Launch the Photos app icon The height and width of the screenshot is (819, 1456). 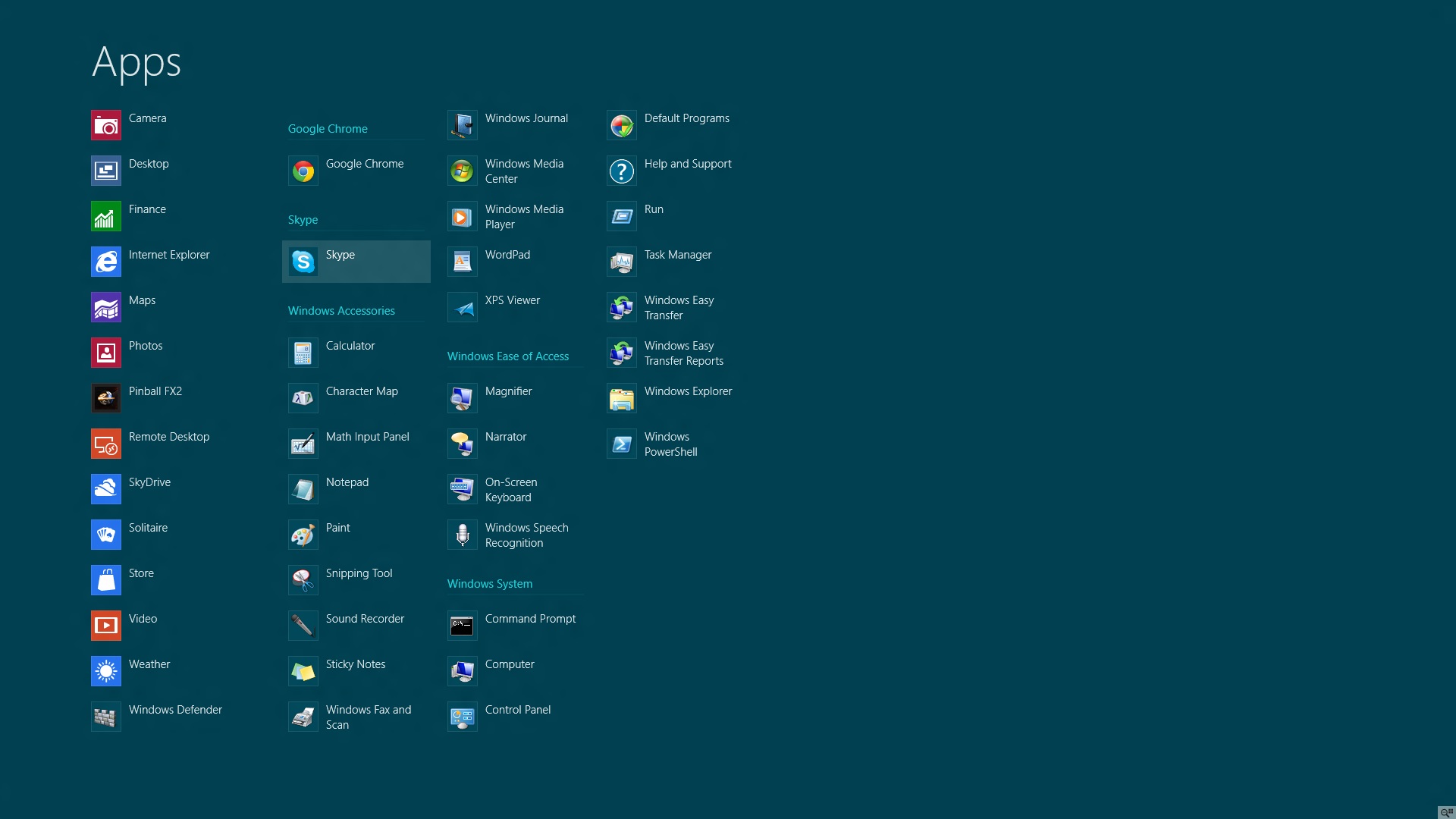pos(106,353)
